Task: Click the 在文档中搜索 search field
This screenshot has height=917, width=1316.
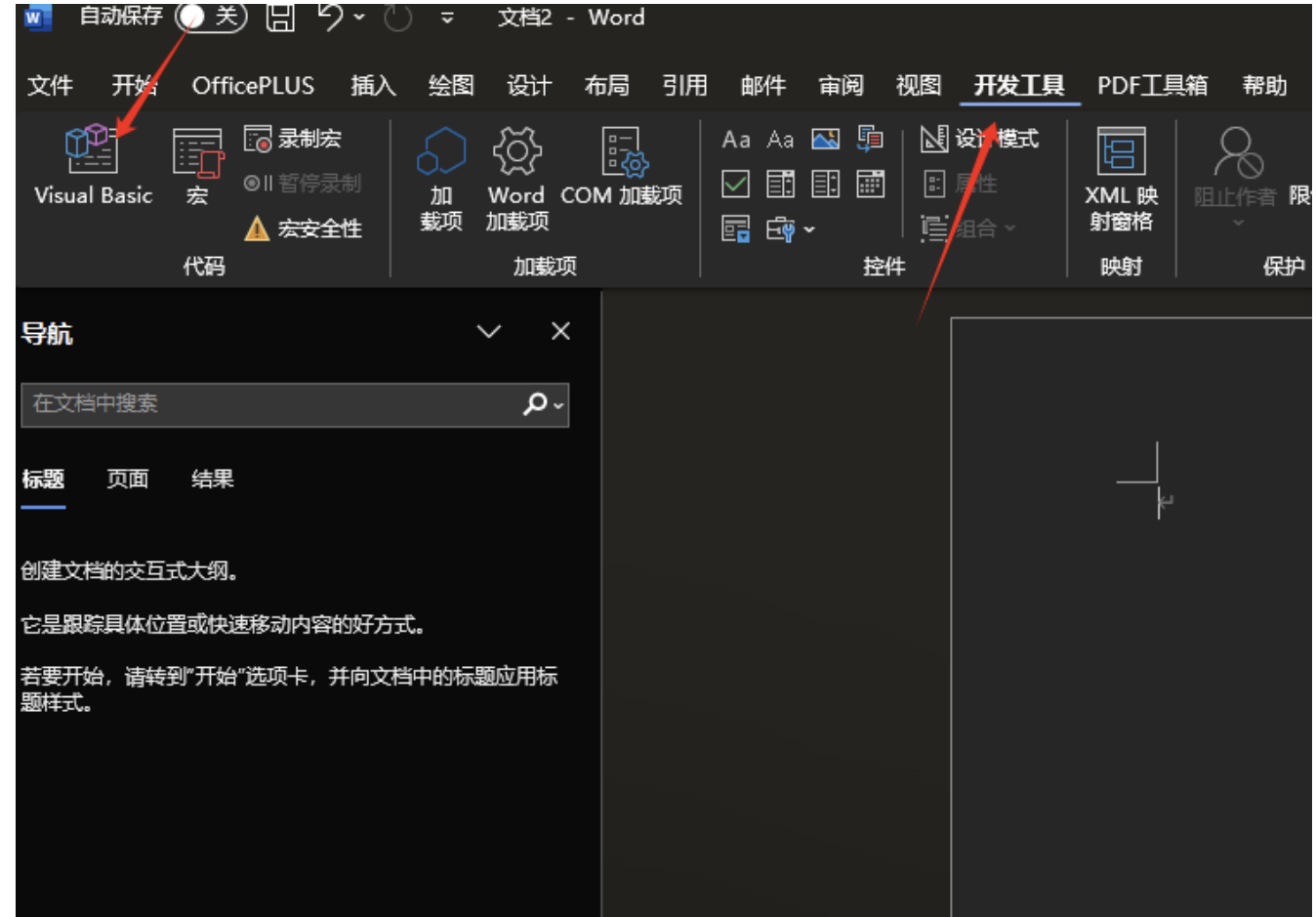Action: pyautogui.click(x=273, y=404)
